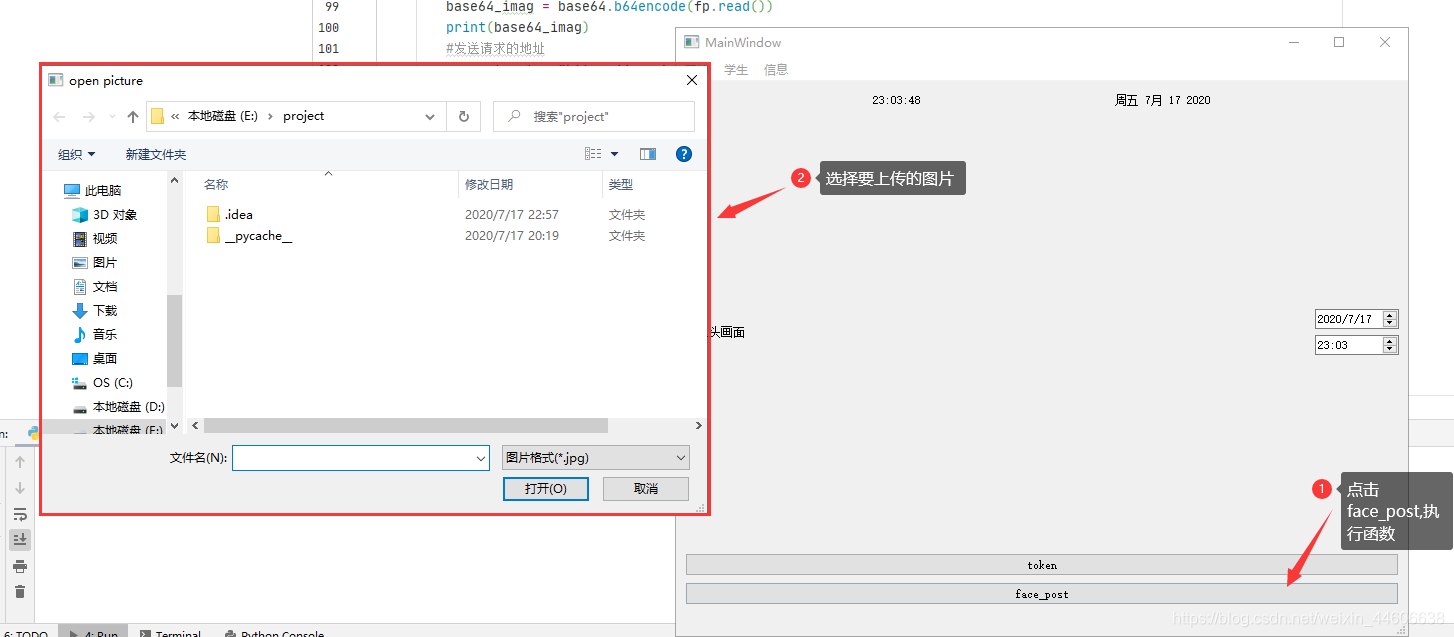Click file list horizontal scroll left arrow
The image size is (1454, 637).
[195, 425]
